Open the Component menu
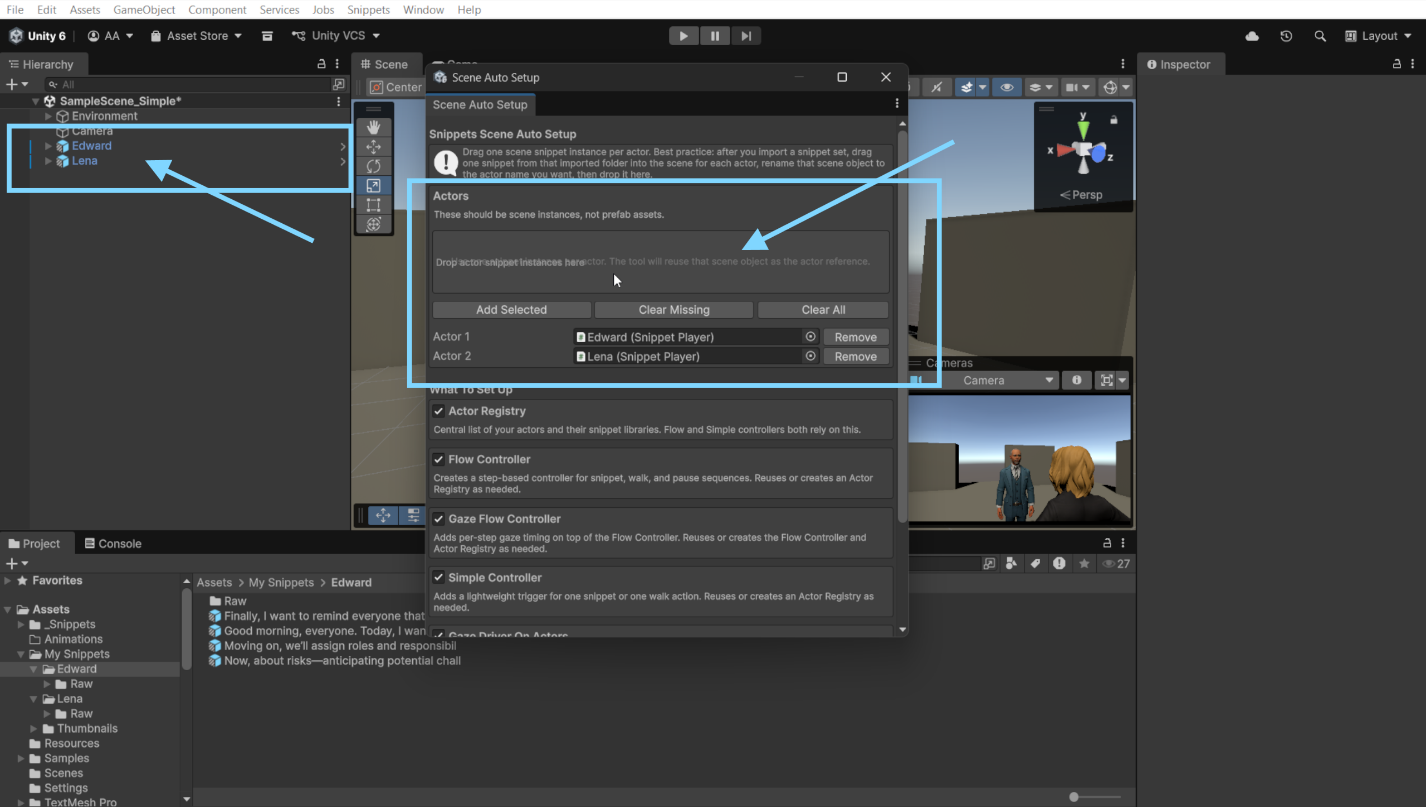The width and height of the screenshot is (1426, 807). pos(217,10)
